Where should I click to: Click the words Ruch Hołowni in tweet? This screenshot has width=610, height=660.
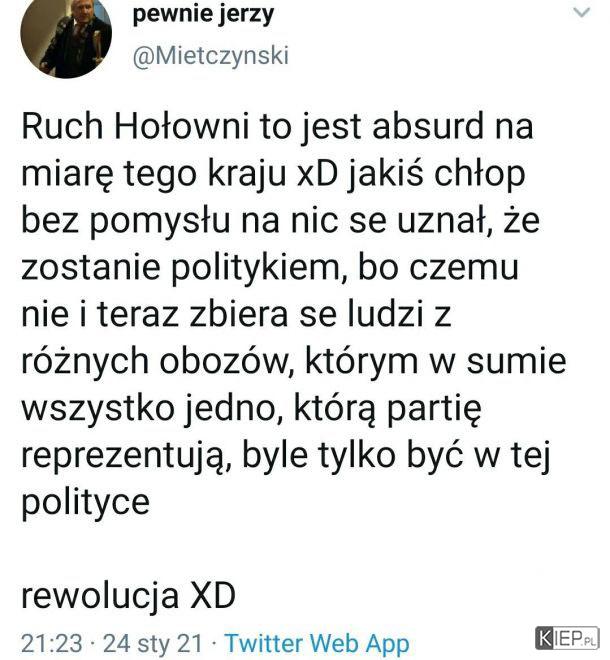point(136,127)
